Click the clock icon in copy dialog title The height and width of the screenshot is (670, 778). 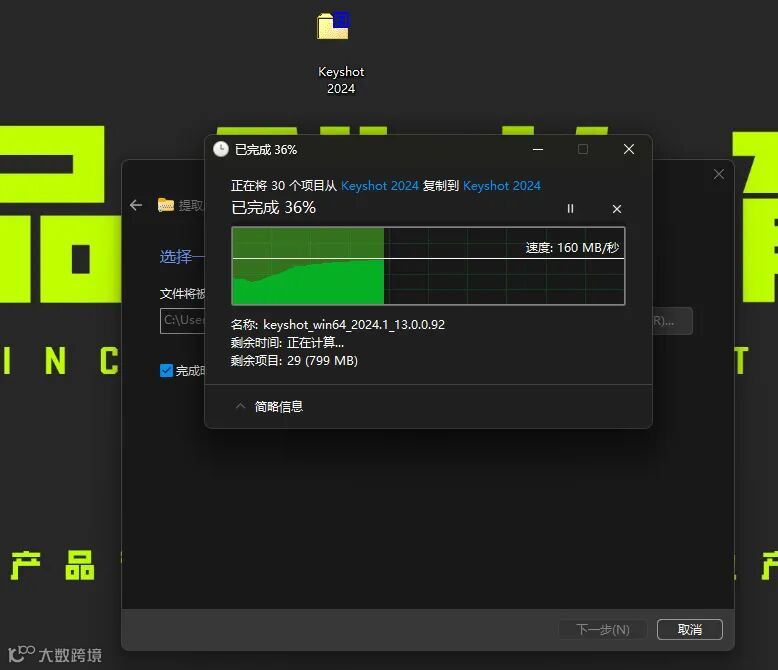[221, 149]
